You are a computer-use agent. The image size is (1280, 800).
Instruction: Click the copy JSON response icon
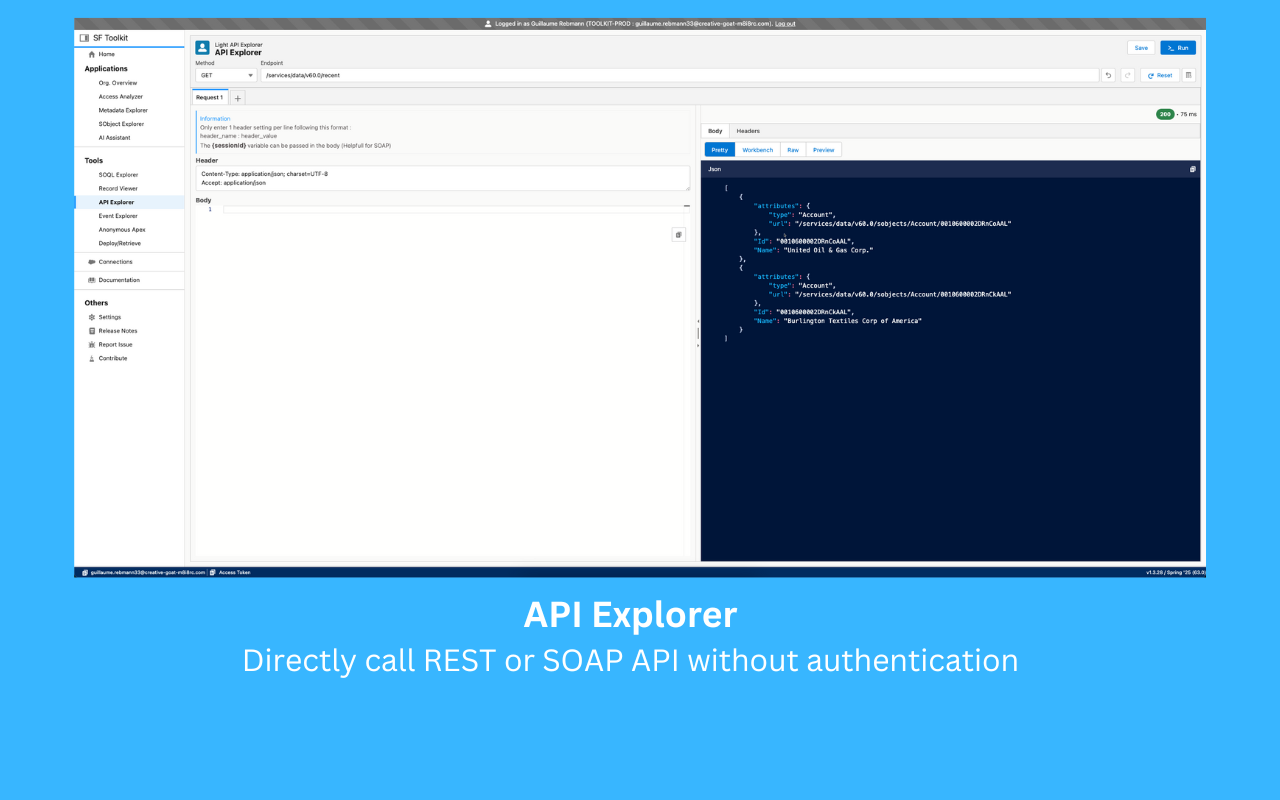point(1192,168)
